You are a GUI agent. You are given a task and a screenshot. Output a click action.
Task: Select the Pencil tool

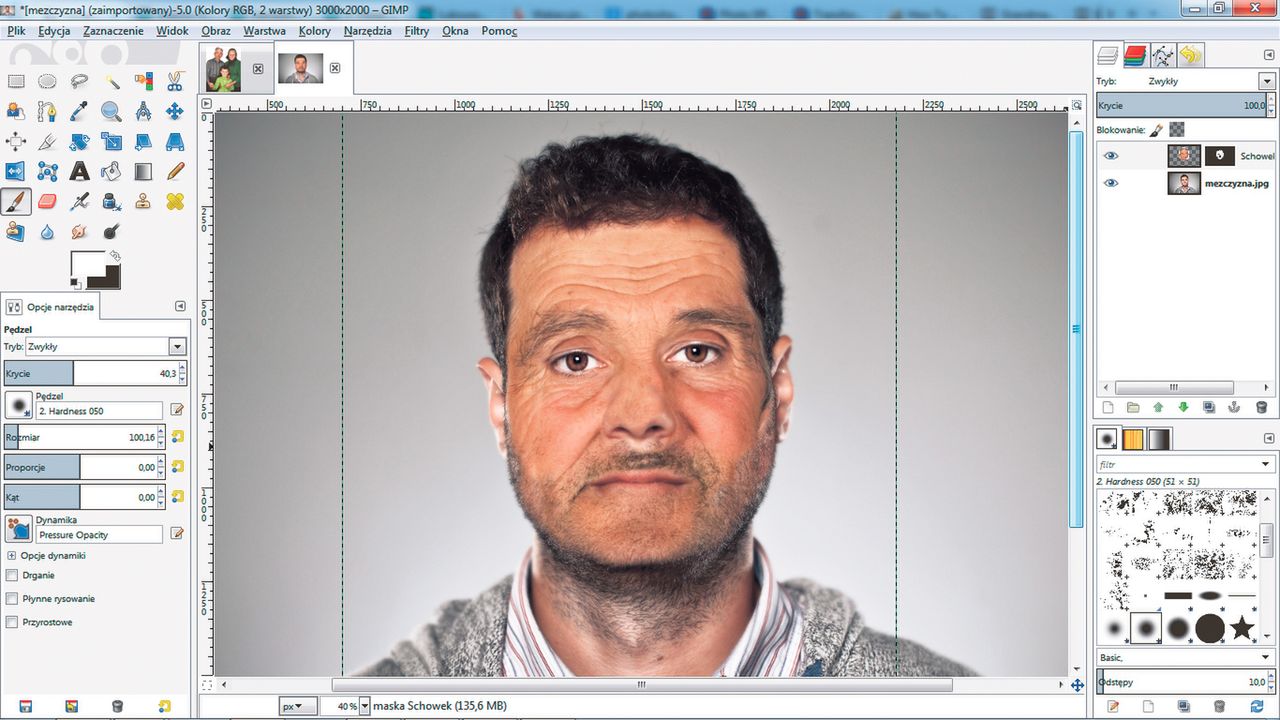(175, 171)
